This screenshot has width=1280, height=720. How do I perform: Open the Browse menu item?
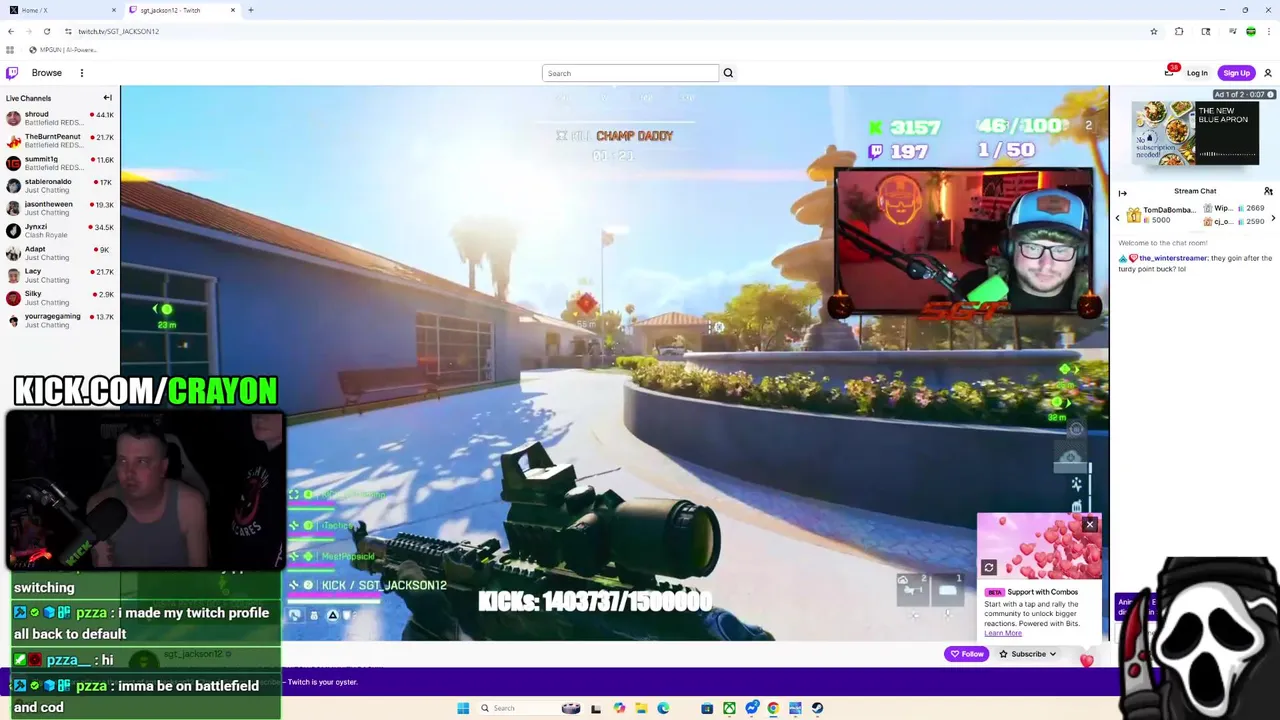pos(47,73)
